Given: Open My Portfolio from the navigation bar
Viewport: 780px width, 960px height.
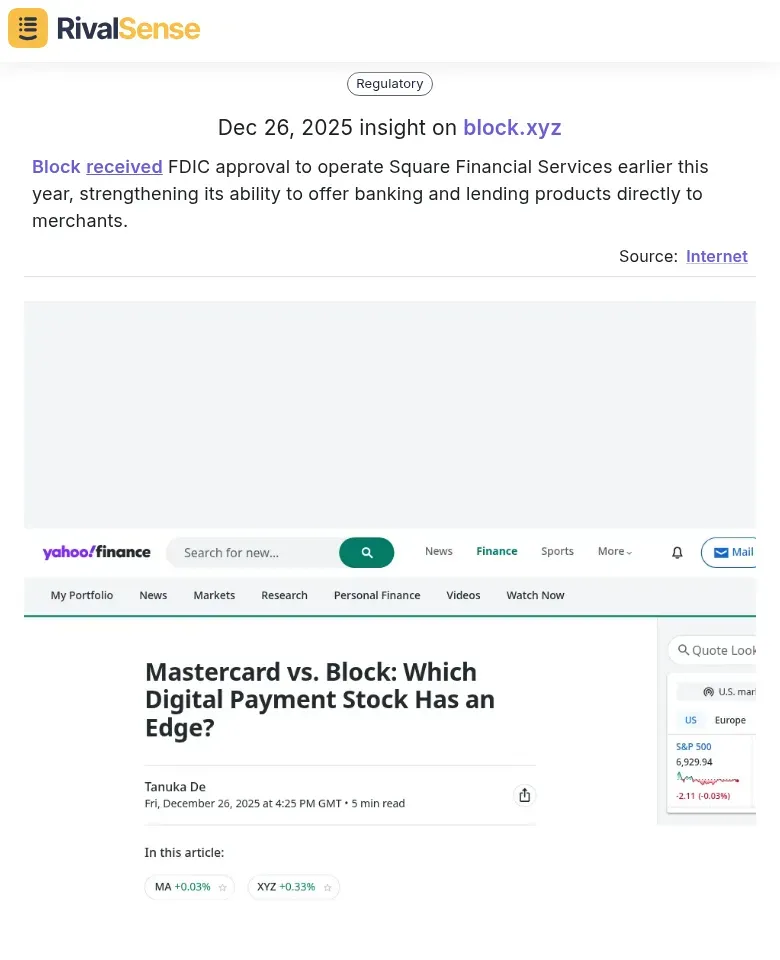Looking at the screenshot, I should 81,595.
